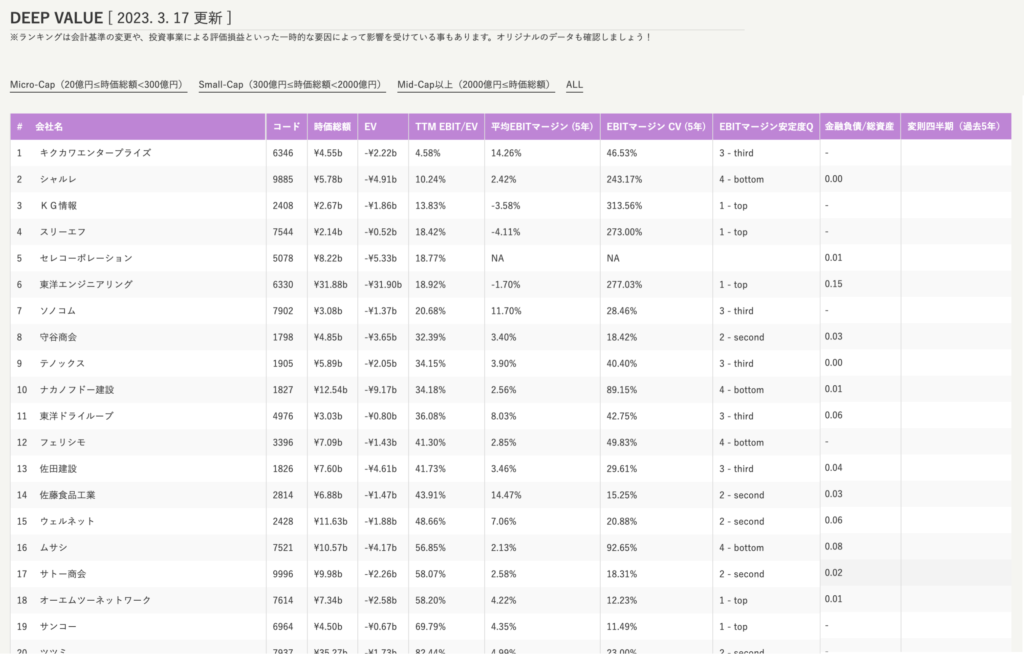
Task: Sort by the コード column header
Action: click(286, 127)
